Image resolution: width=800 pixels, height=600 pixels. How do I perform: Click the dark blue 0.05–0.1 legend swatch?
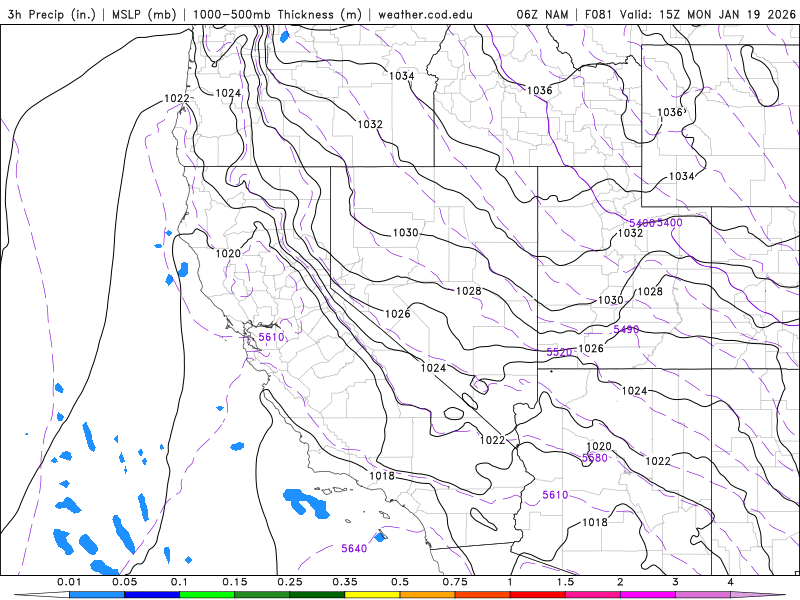point(152,595)
